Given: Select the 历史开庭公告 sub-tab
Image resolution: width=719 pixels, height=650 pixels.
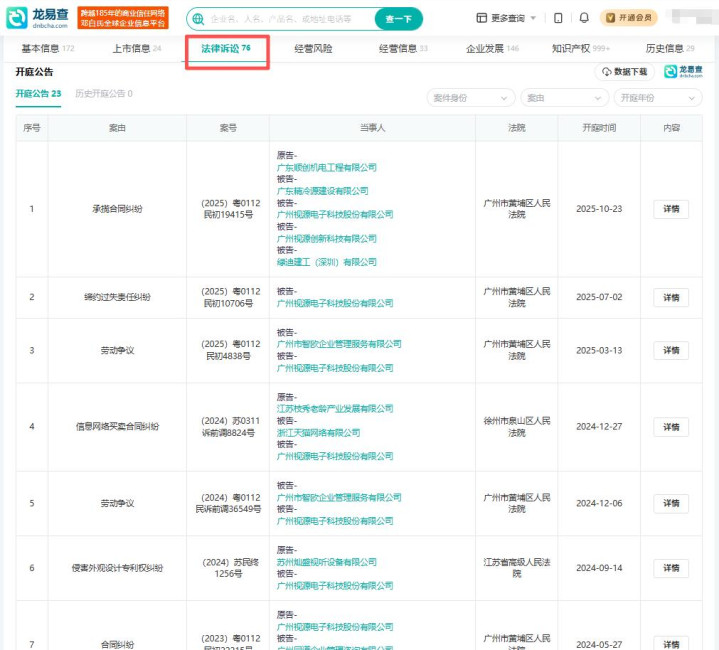Looking at the screenshot, I should (104, 94).
